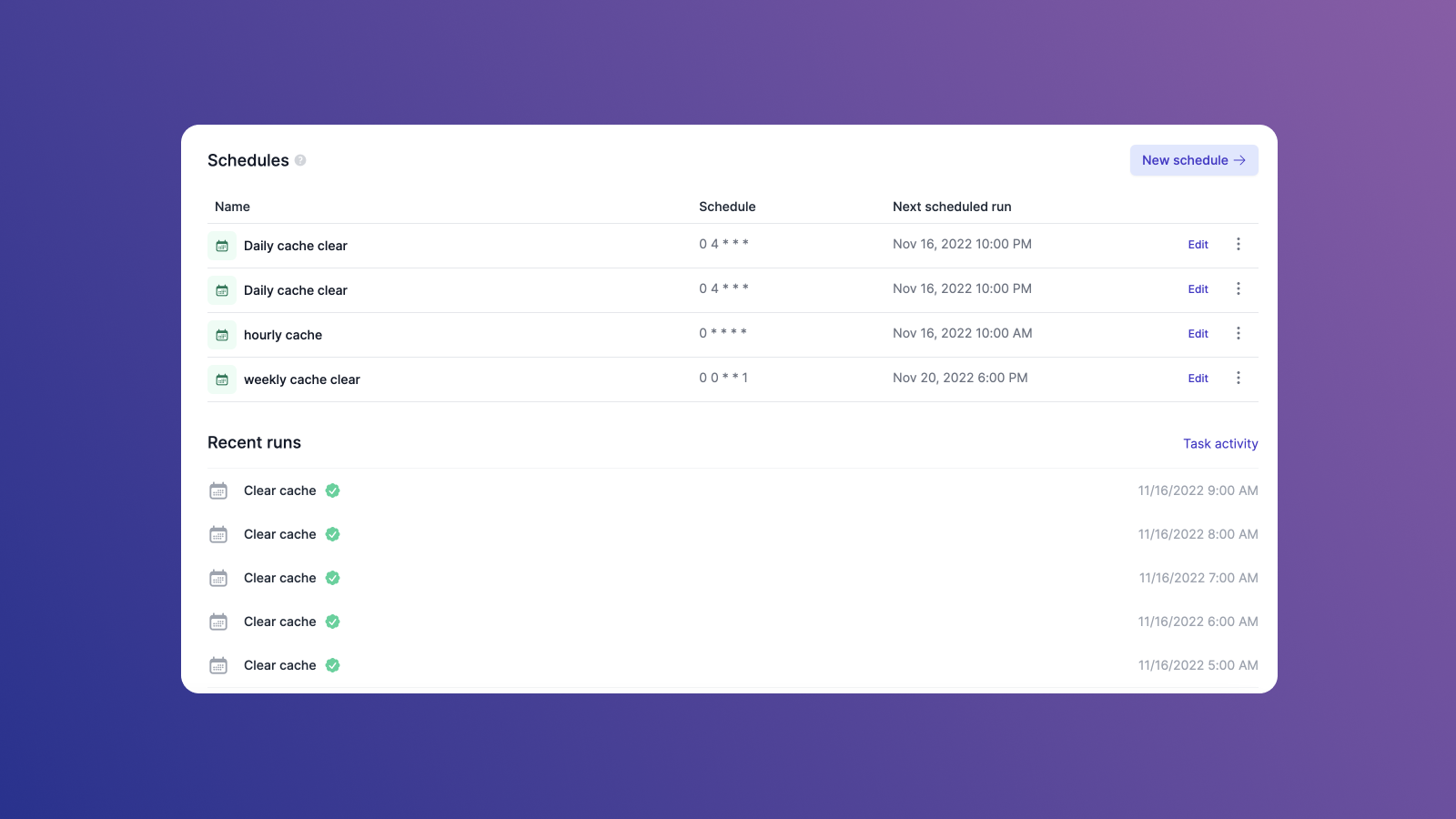Open the Clear cache run from 7:00 AM

[x=280, y=578]
